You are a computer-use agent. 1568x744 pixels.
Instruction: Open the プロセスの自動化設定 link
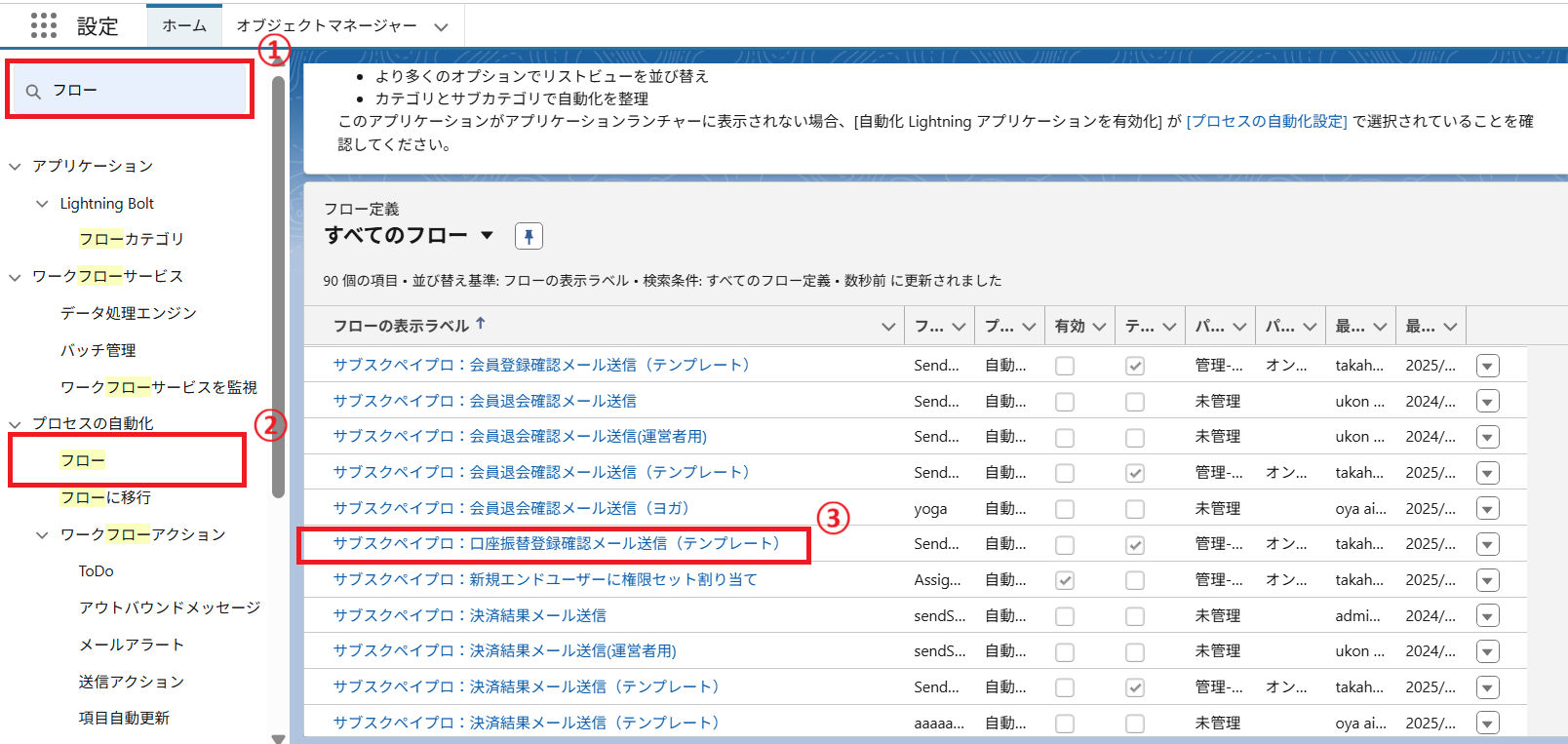click(1266, 122)
